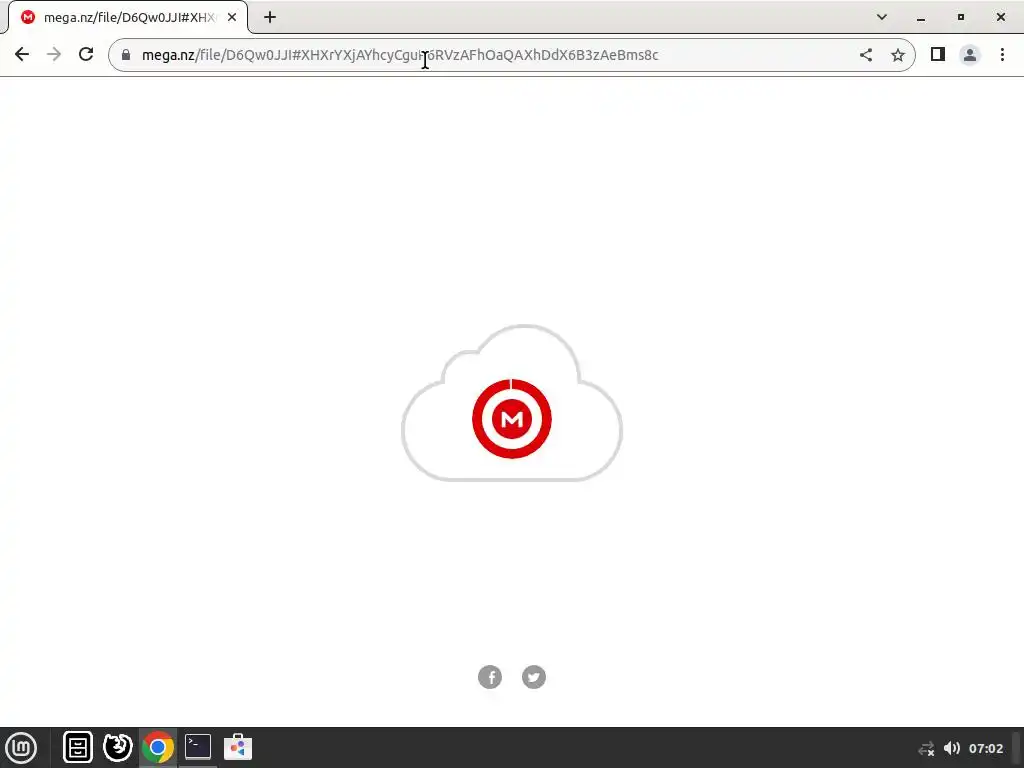The width and height of the screenshot is (1024, 768).
Task: Open the Software Manager from the taskbar
Action: (x=238, y=747)
